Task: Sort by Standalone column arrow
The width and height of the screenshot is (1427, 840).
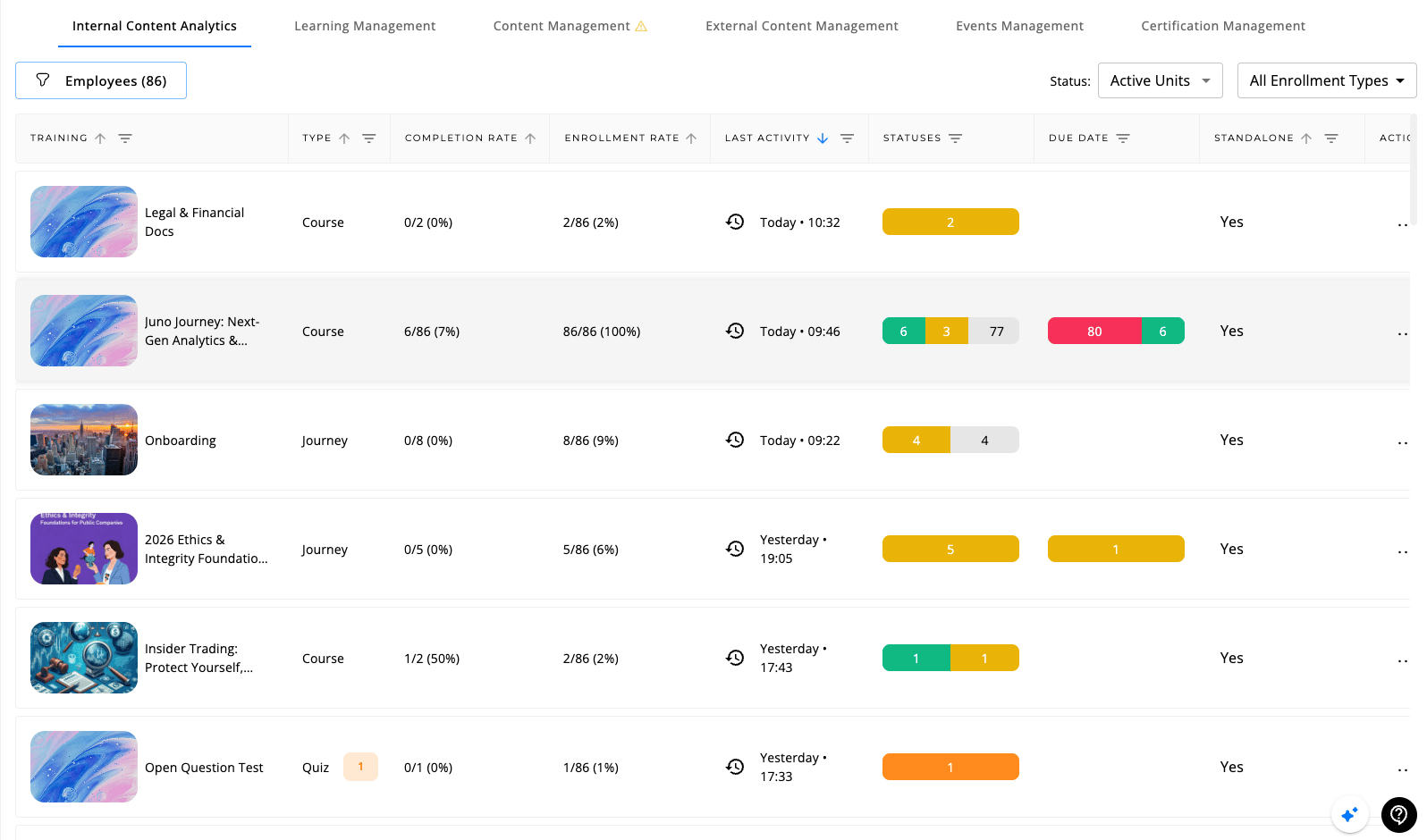Action: [1306, 139]
